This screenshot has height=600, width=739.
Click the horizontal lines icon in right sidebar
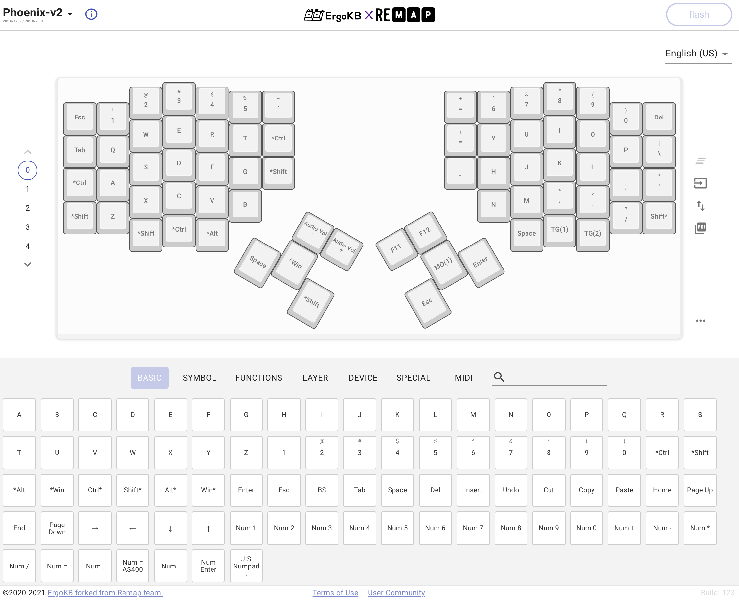(x=701, y=161)
